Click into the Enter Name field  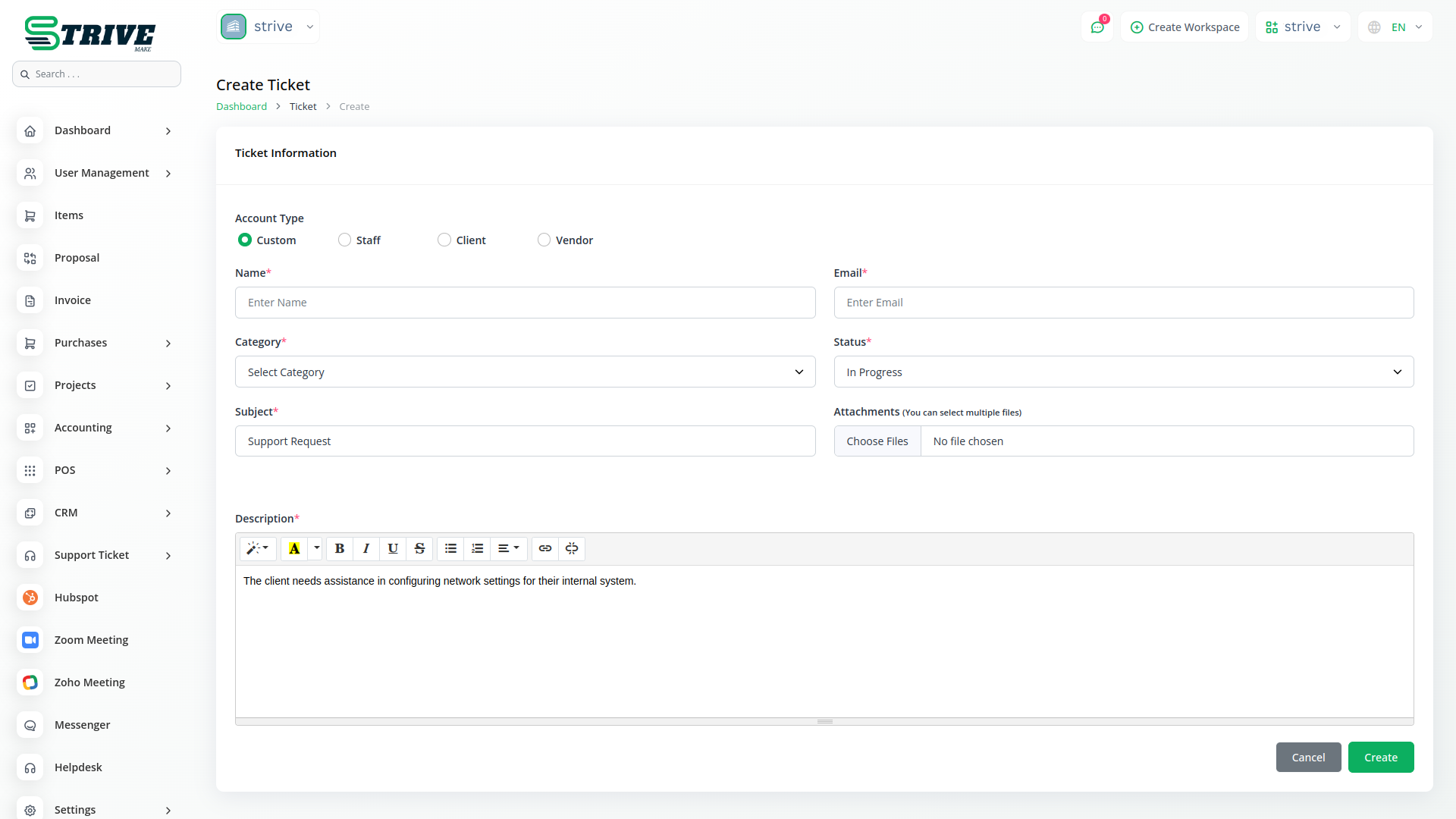525,303
